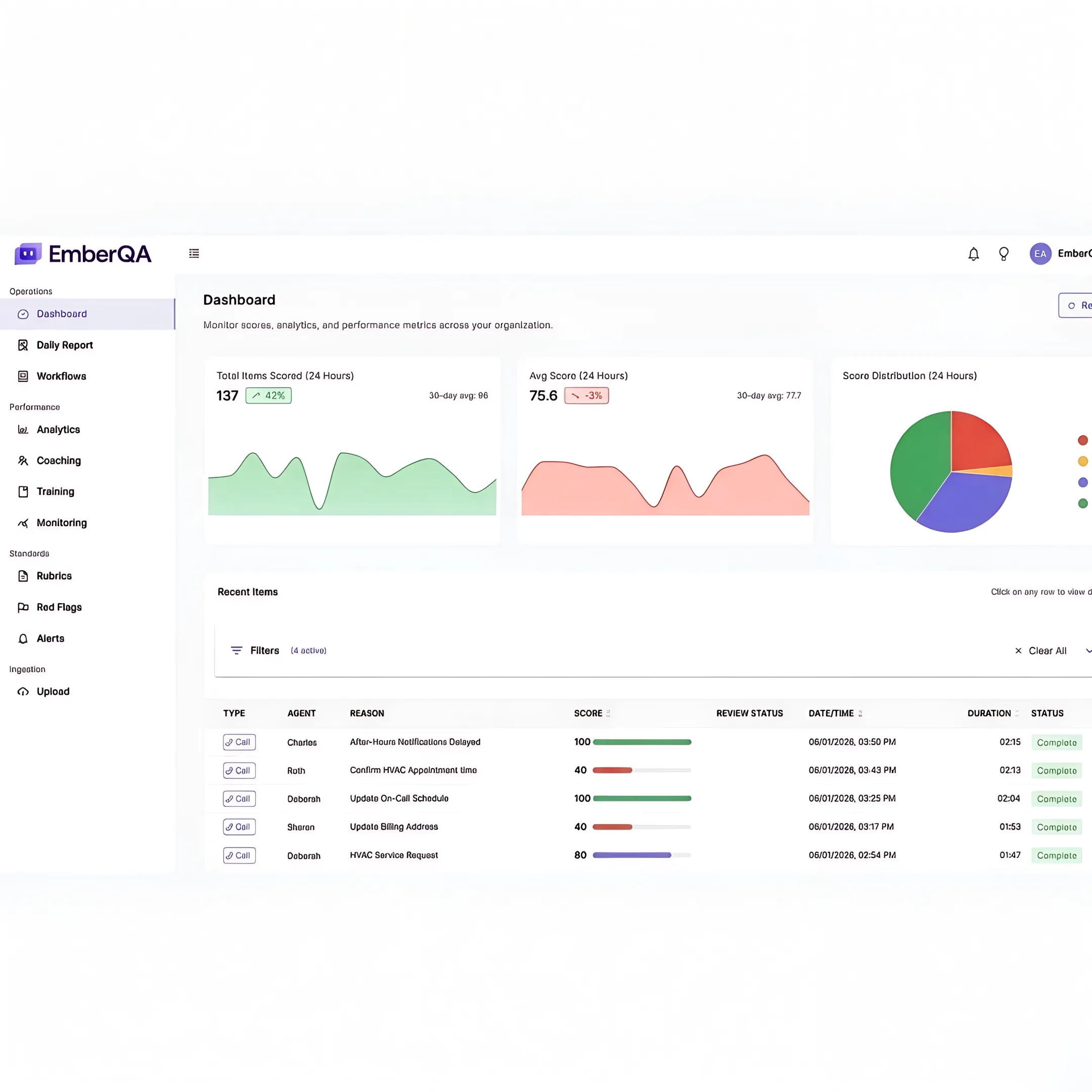The width and height of the screenshot is (1092, 1092).
Task: Click the Daily Report sidebar icon
Action: coord(23,345)
